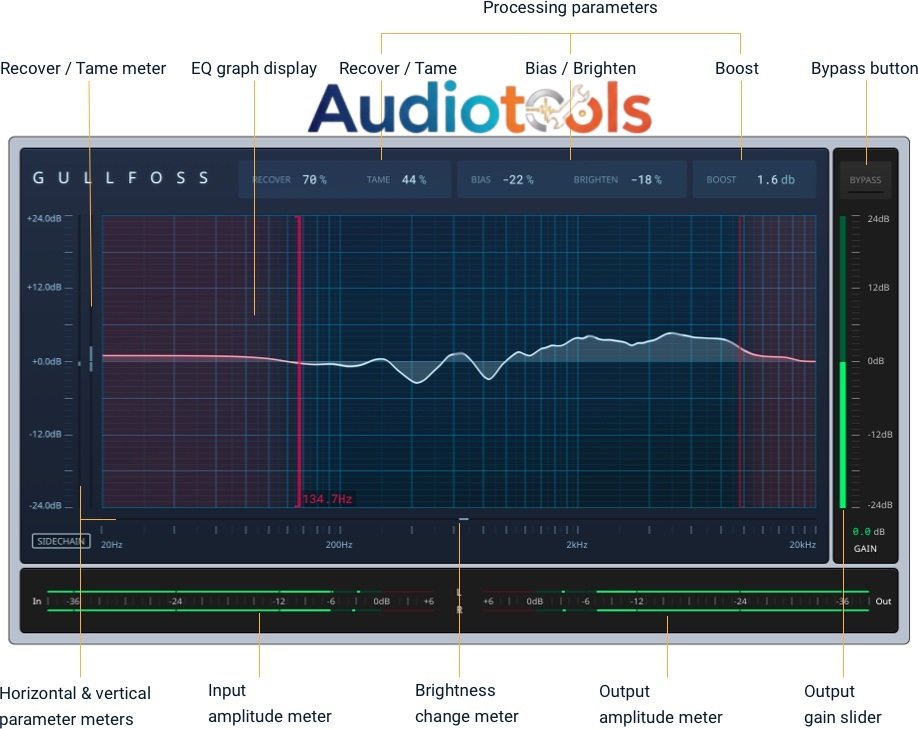Click the BIAS label
This screenshot has width=918, height=729.
click(x=481, y=180)
